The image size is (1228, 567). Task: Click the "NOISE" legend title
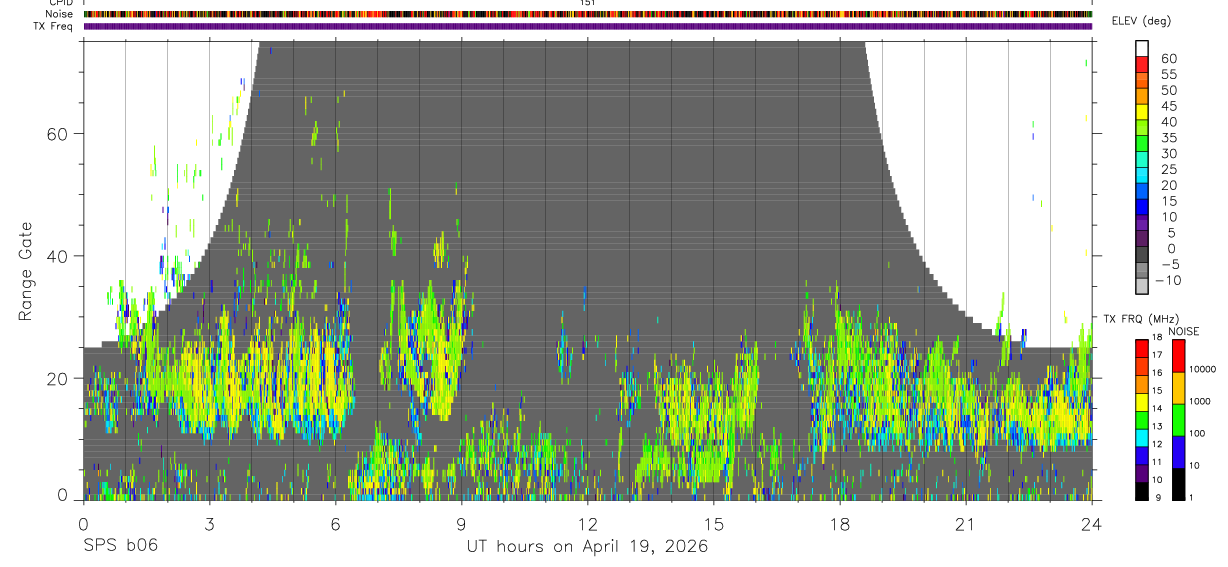1183,331
